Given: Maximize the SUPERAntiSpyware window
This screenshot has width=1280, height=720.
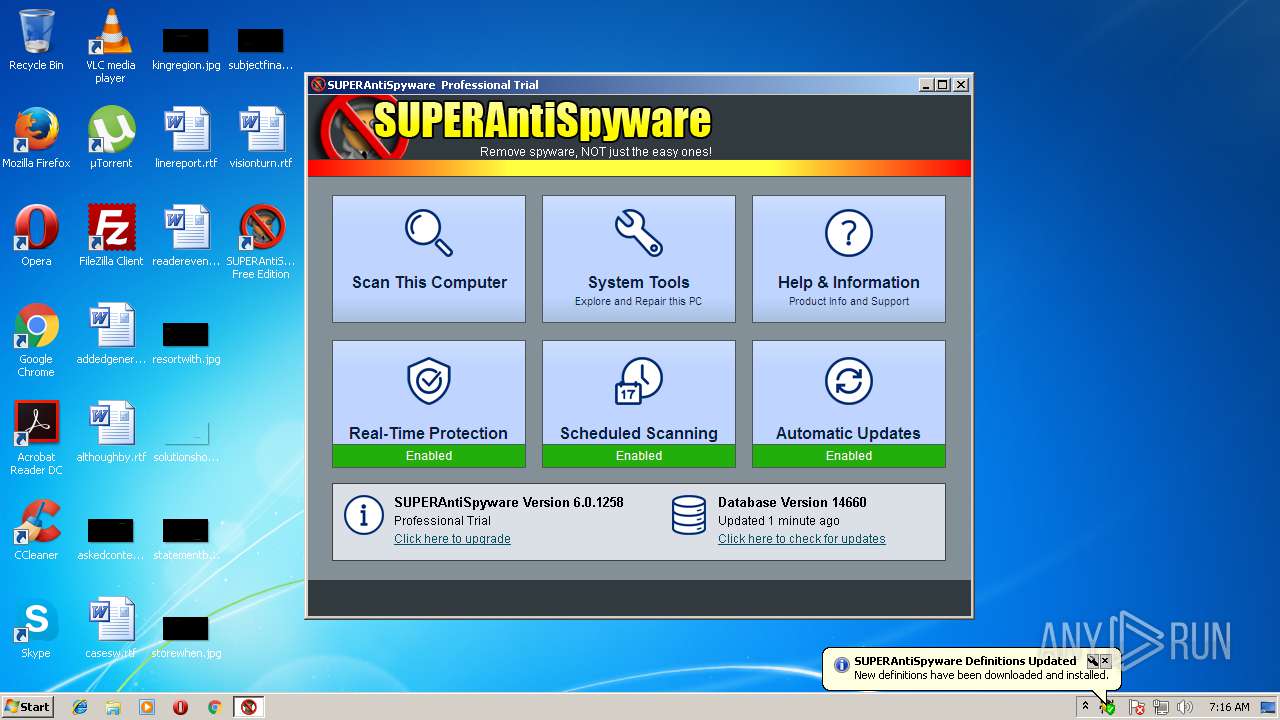Looking at the screenshot, I should [x=943, y=85].
